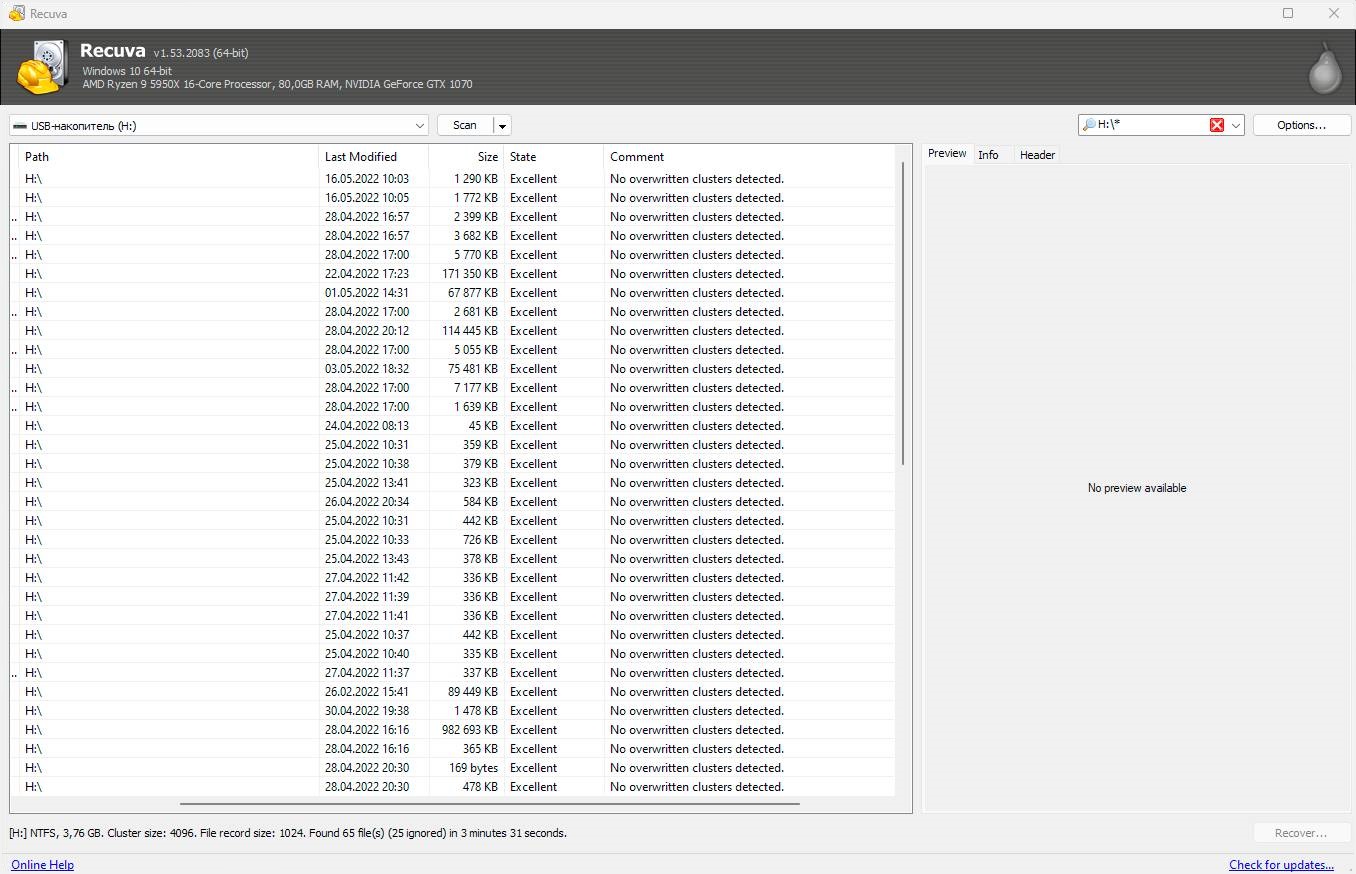Click the 1 478 KB size cell
Screen dimensions: 1356x874
tap(475, 711)
